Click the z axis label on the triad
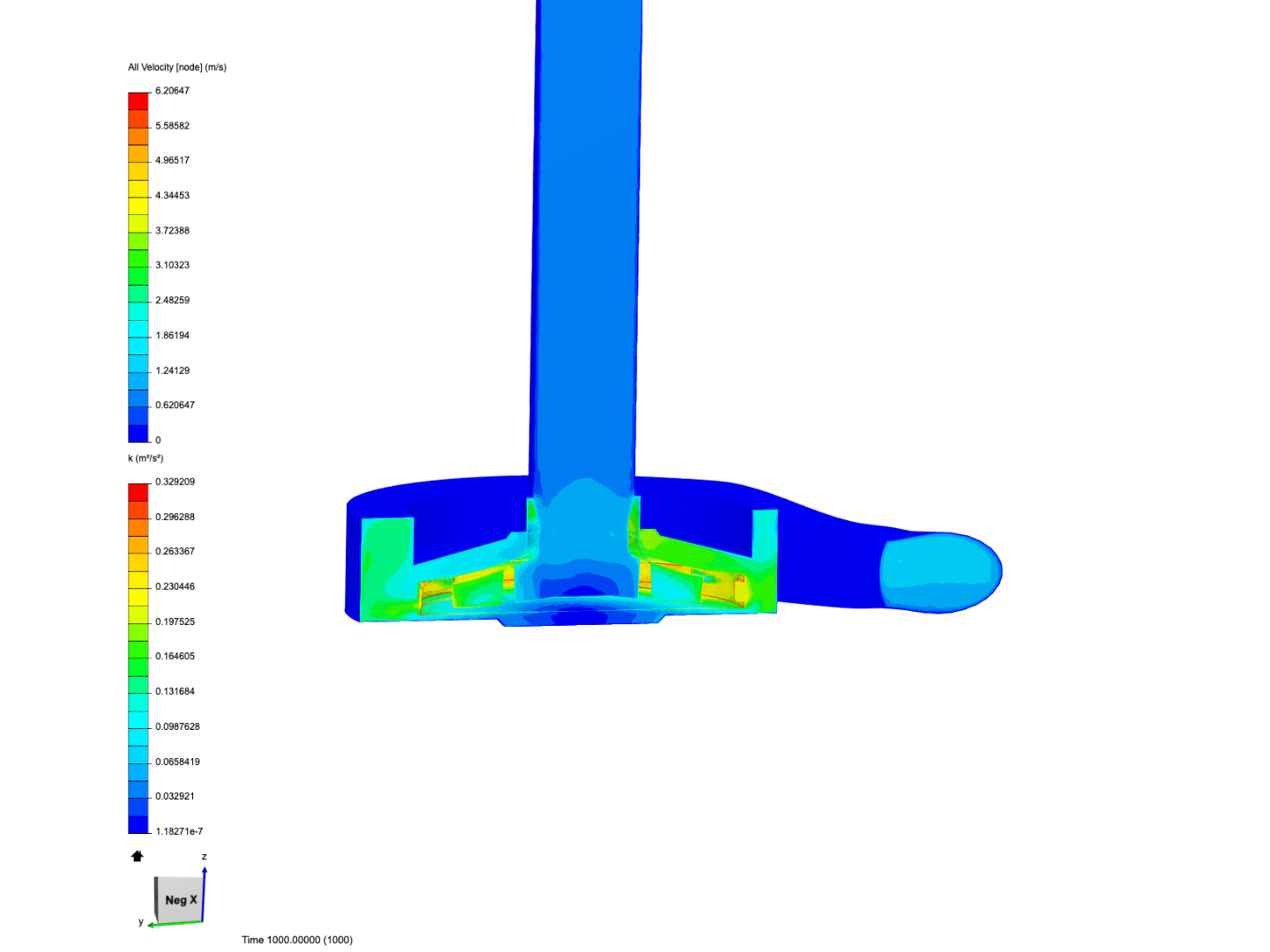1270x952 pixels. 204,857
